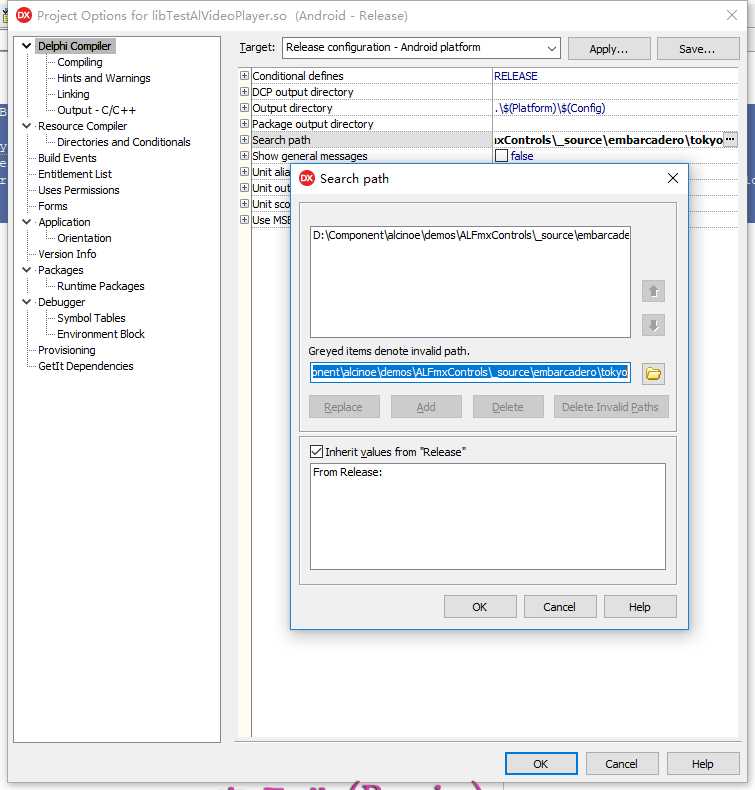Close the Project Options window
Viewport: 755px width, 790px height.
[x=732, y=15]
